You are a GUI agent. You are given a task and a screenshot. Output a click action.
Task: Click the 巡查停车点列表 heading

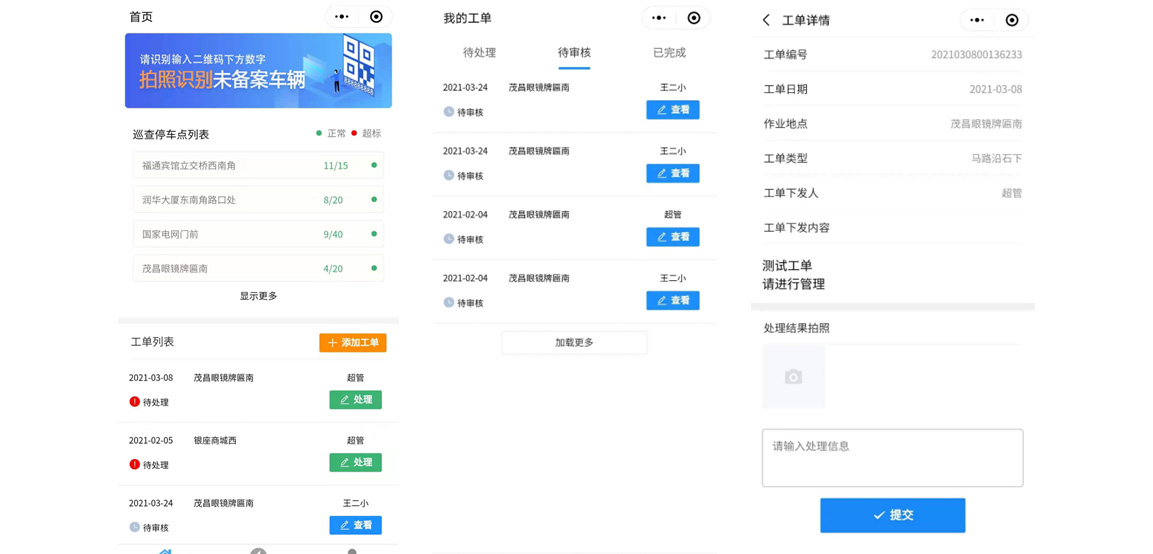pos(171,135)
